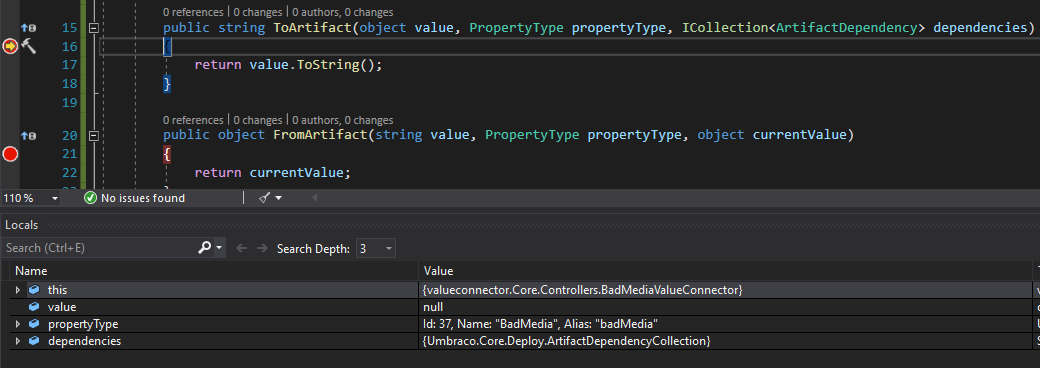This screenshot has width=1040, height=368.
Task: Click the object icon beside 'this' variable
Action: pos(34,290)
